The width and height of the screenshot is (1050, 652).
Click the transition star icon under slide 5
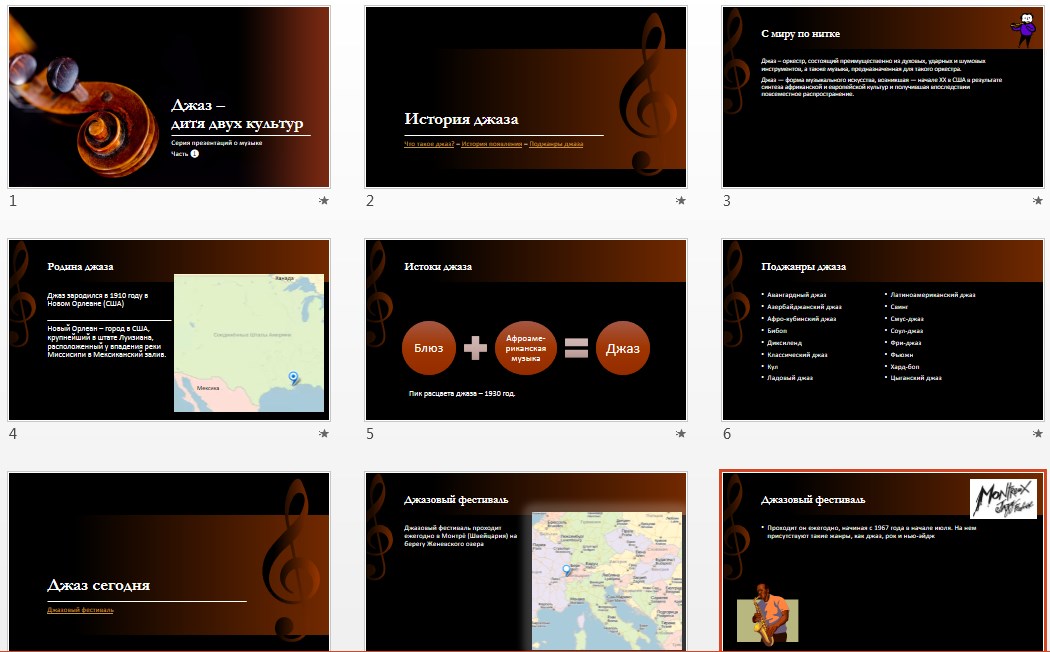pos(681,434)
